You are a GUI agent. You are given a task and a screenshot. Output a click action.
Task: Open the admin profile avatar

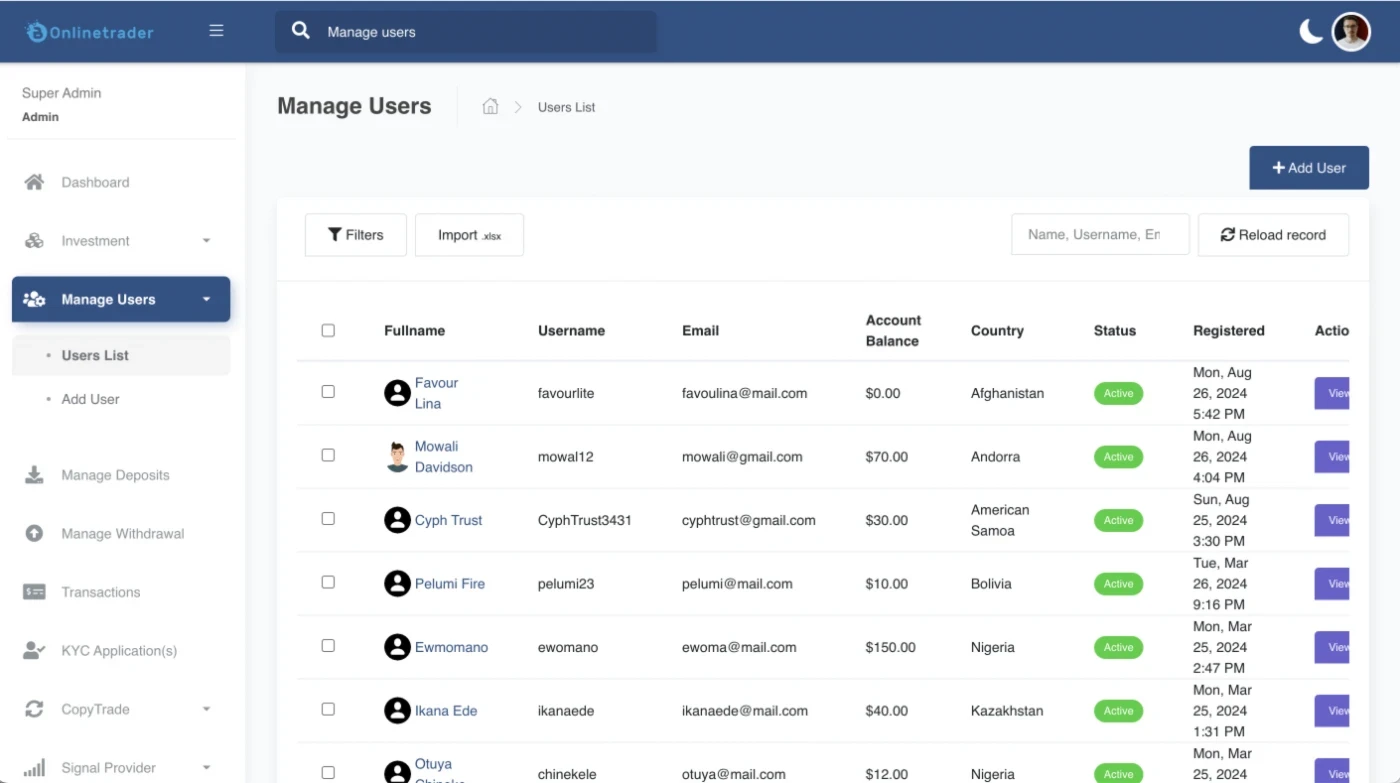[x=1351, y=32]
